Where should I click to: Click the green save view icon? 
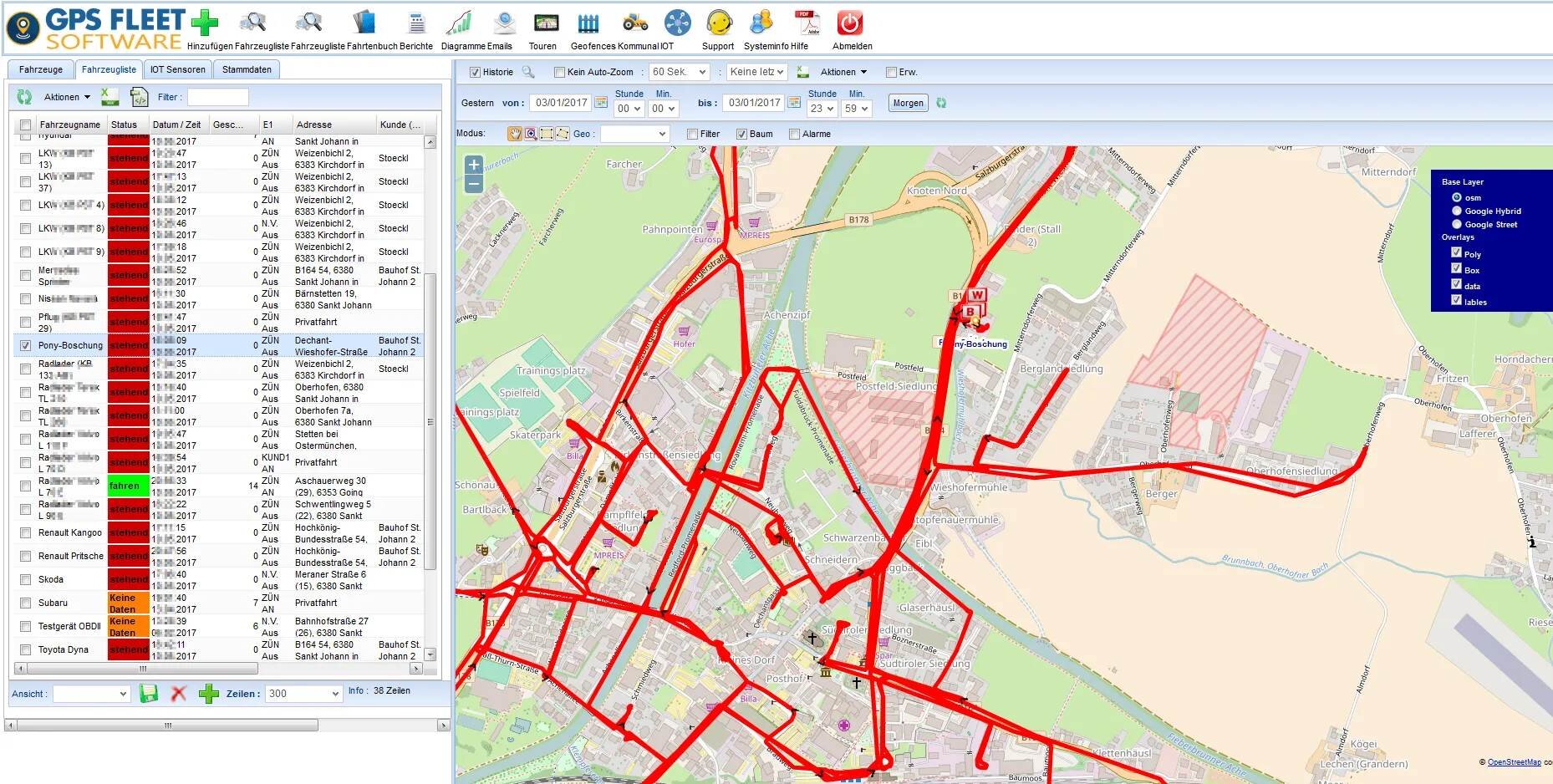[x=149, y=694]
